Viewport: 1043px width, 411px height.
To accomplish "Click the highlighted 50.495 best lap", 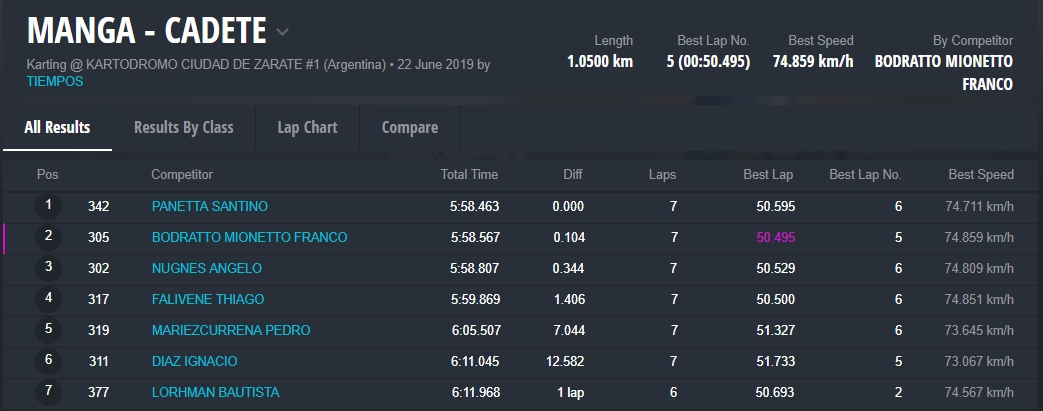I will pos(774,237).
